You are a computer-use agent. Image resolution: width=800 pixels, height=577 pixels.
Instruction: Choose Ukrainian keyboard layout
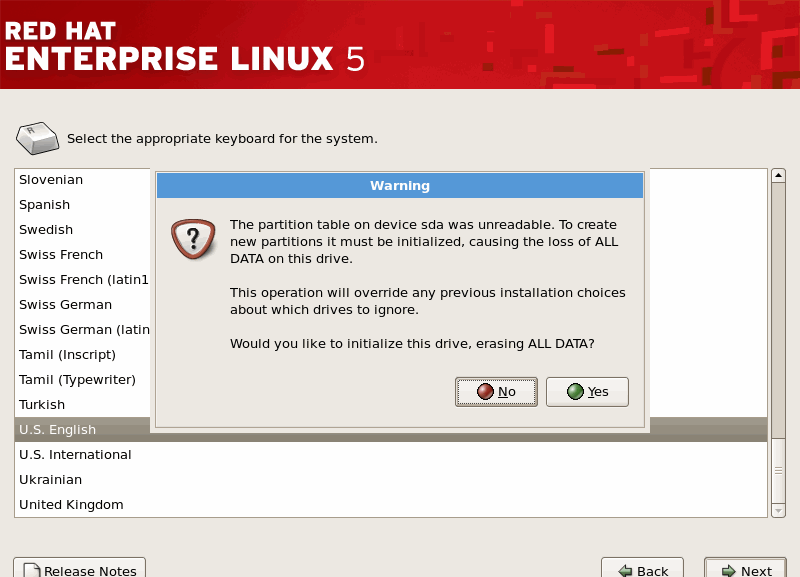point(50,480)
